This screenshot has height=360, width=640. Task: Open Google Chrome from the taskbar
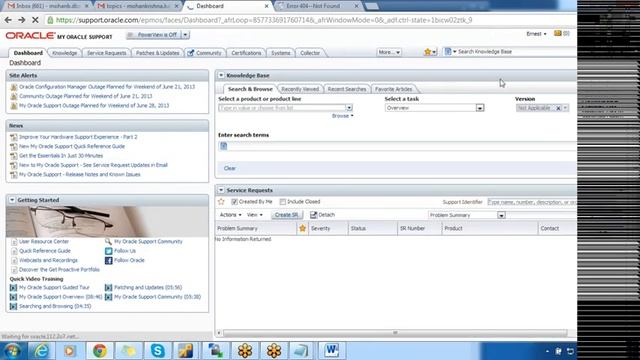(x=99, y=351)
